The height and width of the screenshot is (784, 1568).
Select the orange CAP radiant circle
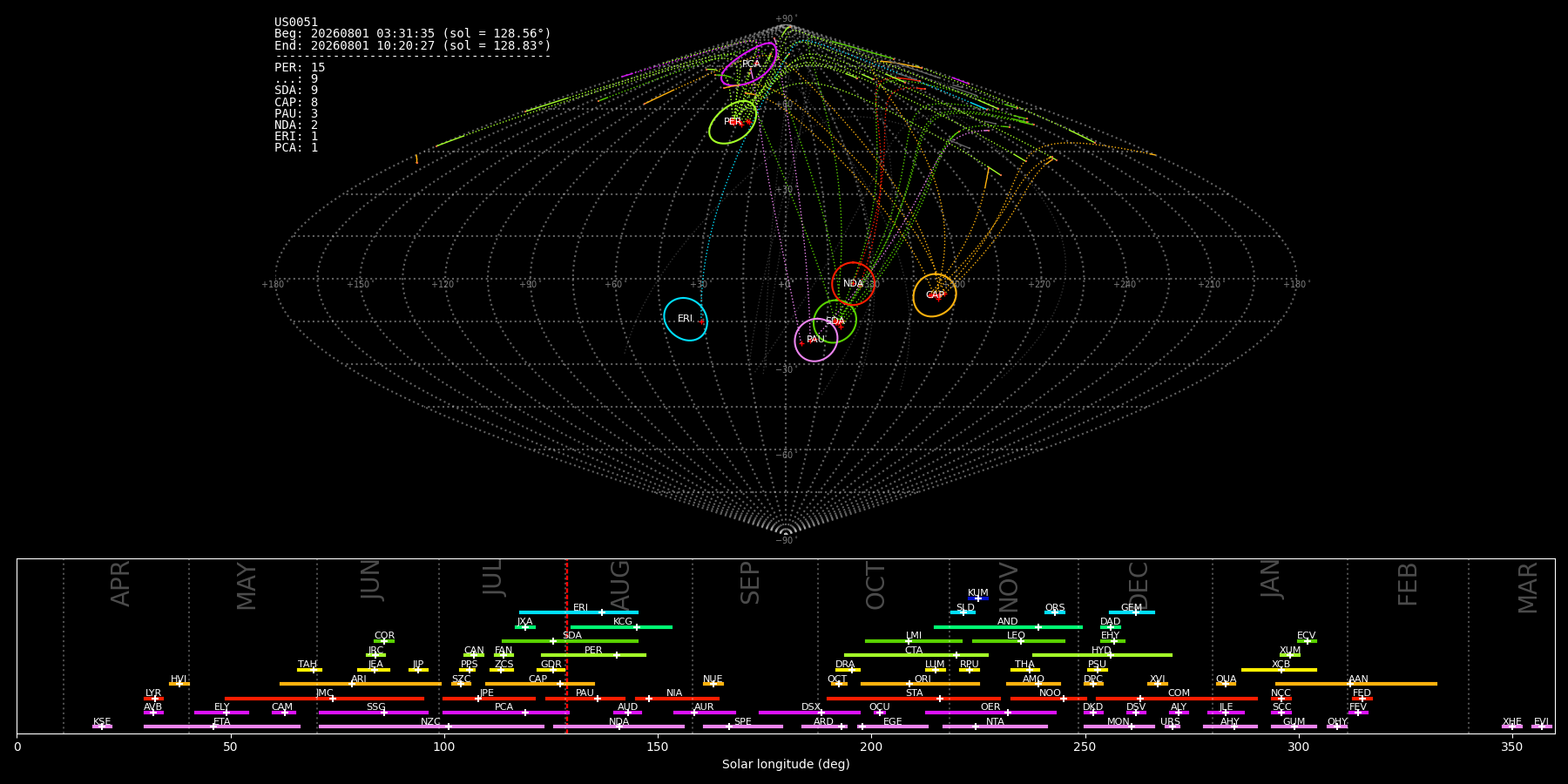pyautogui.click(x=935, y=295)
